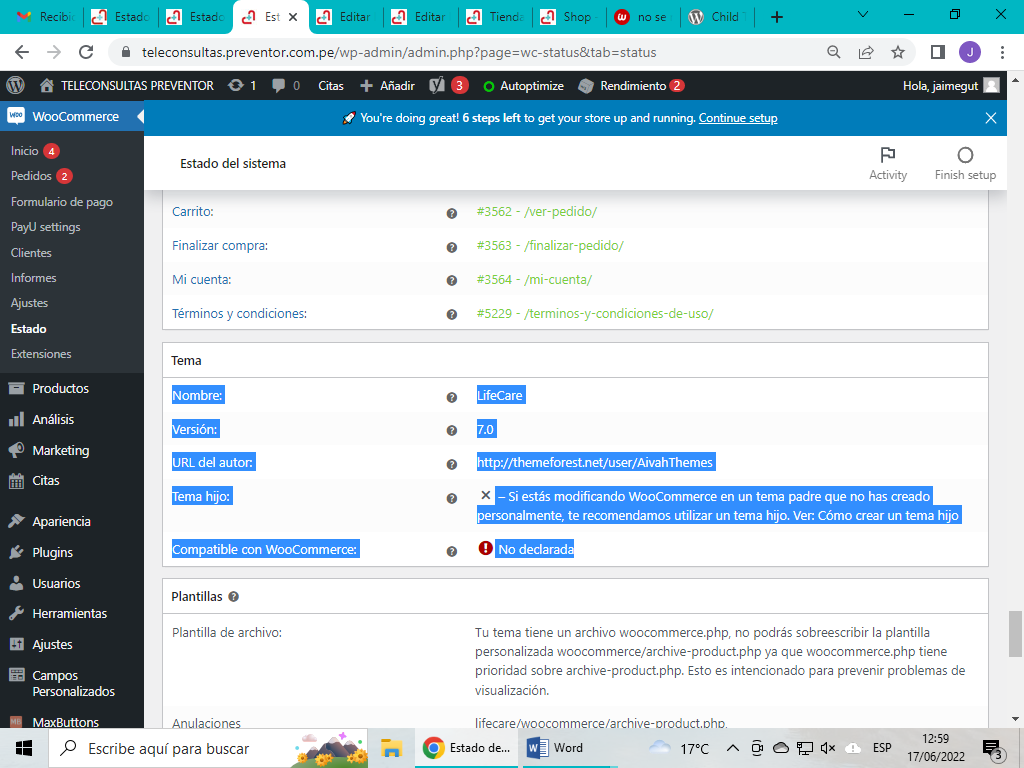Switch to the Shop browser tab
The width and height of the screenshot is (1024, 768).
(x=570, y=17)
